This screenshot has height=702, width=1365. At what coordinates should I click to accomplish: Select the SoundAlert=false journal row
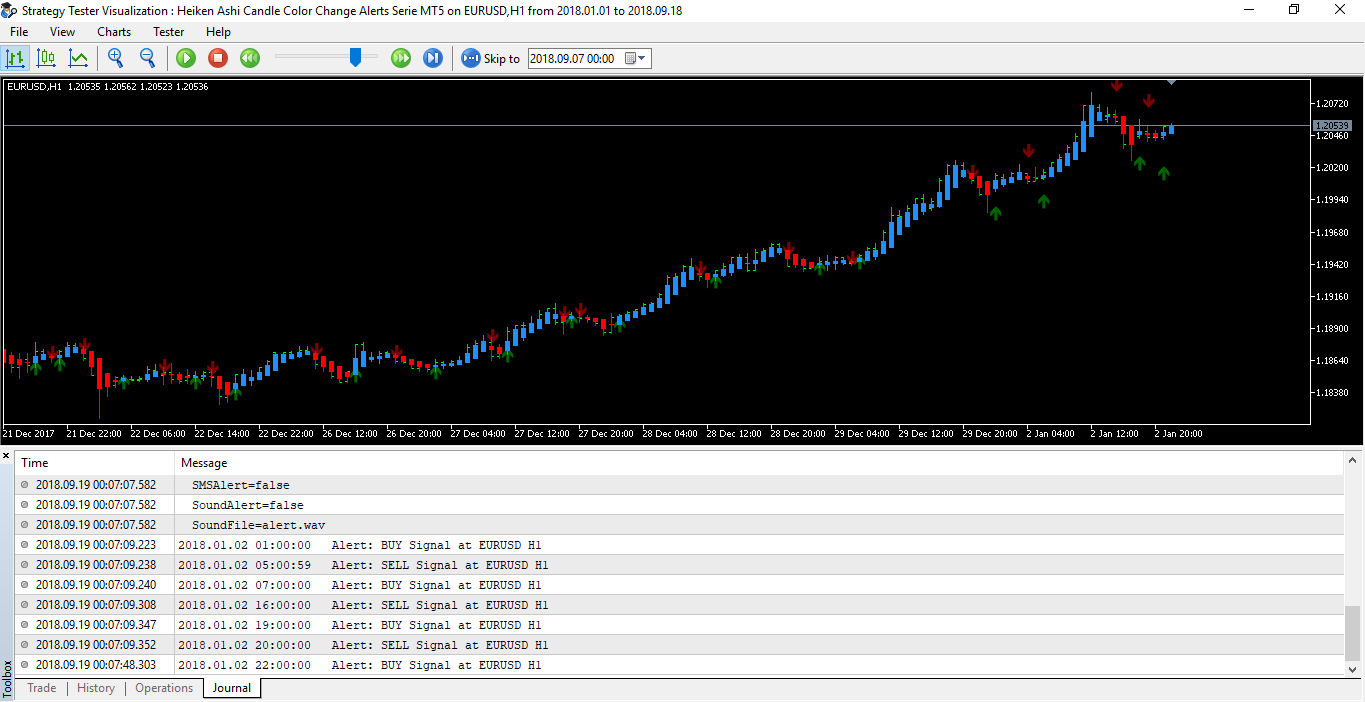(680, 505)
